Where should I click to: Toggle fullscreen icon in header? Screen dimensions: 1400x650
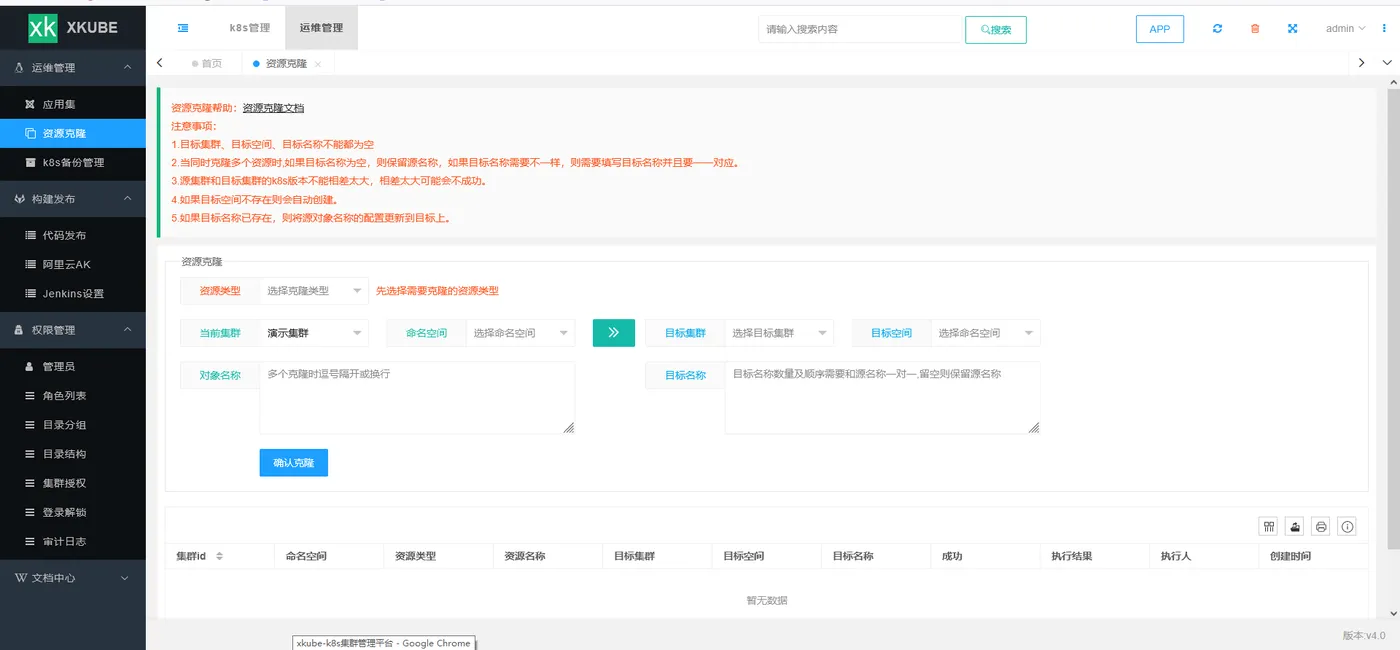click(x=1292, y=28)
